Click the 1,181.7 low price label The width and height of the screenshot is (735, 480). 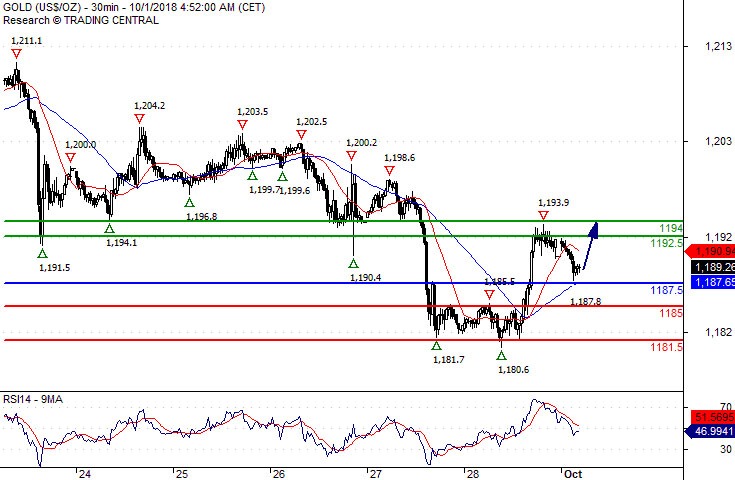[449, 360]
